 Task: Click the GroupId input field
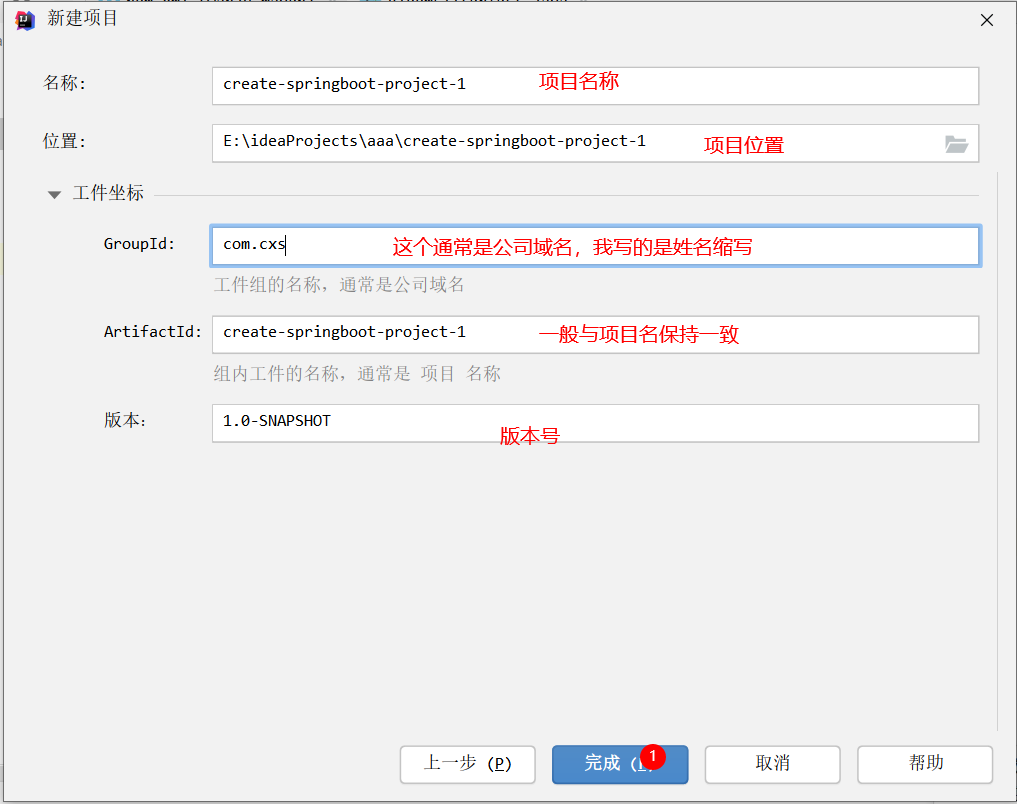[x=595, y=246]
